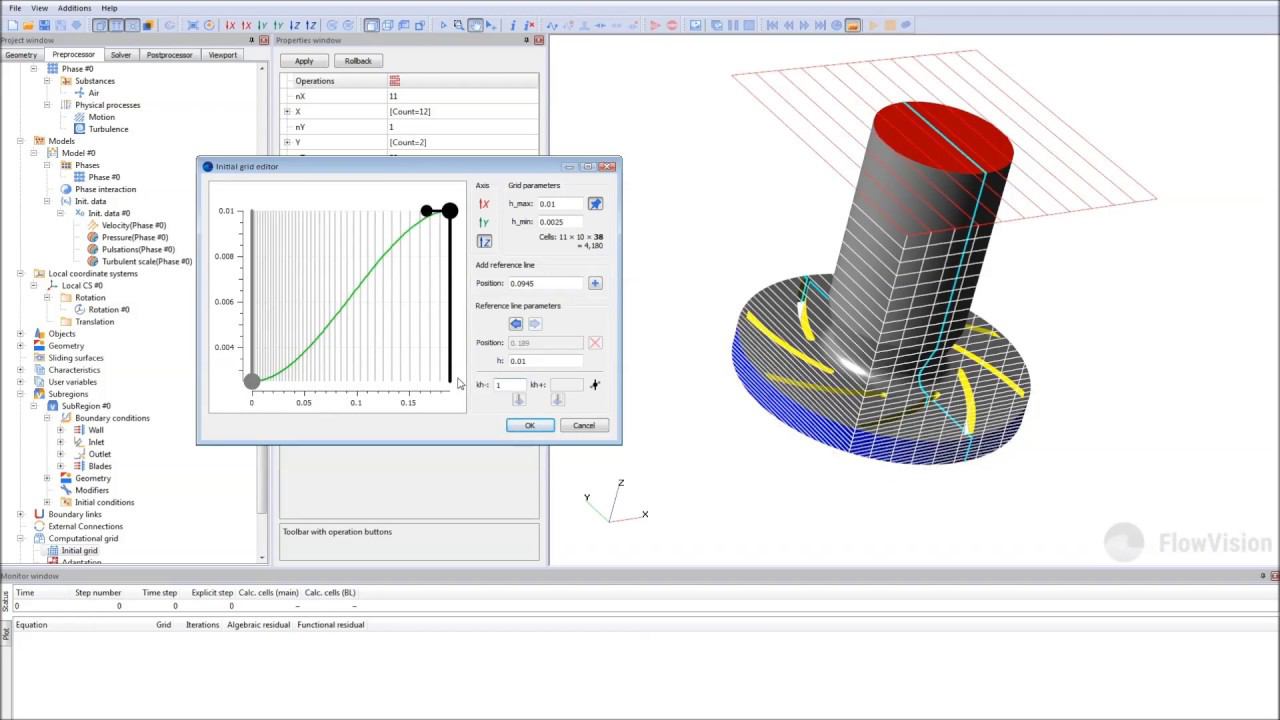
Task: Click the skip to last frame icon
Action: pos(820,25)
